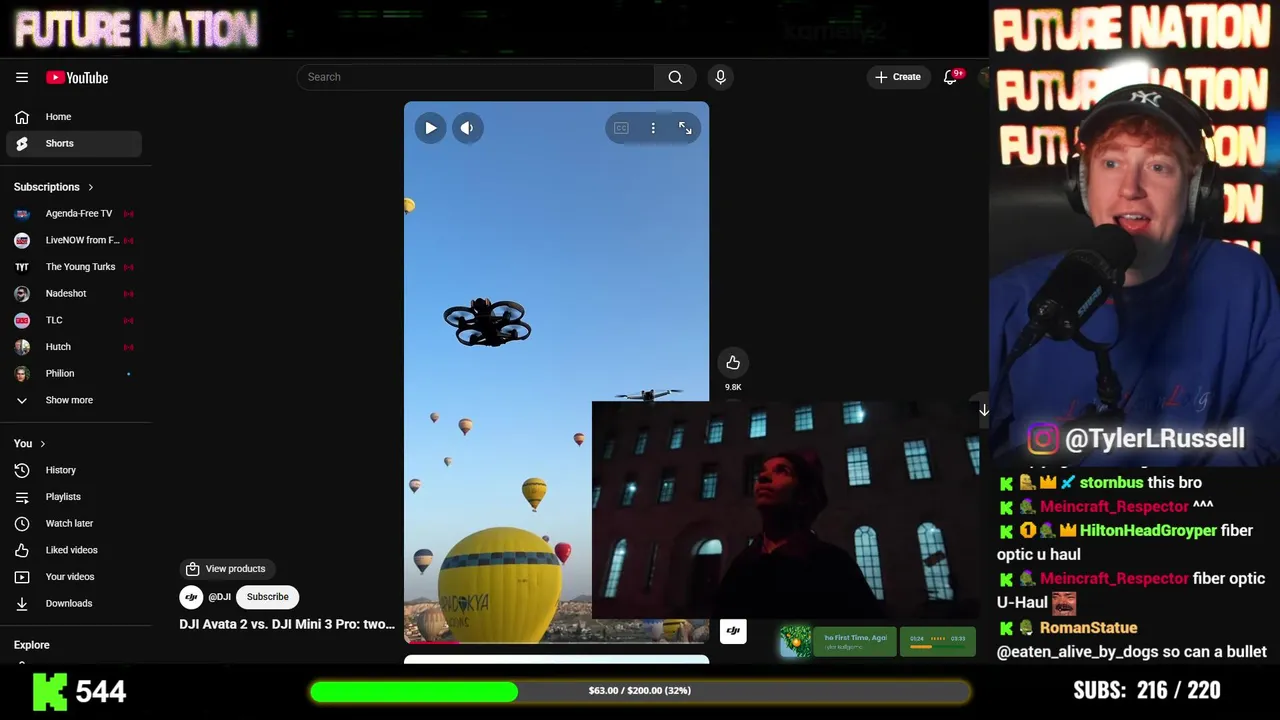Image resolution: width=1280 pixels, height=720 pixels.
Task: Click the donation goal progress bar
Action: coord(640,691)
